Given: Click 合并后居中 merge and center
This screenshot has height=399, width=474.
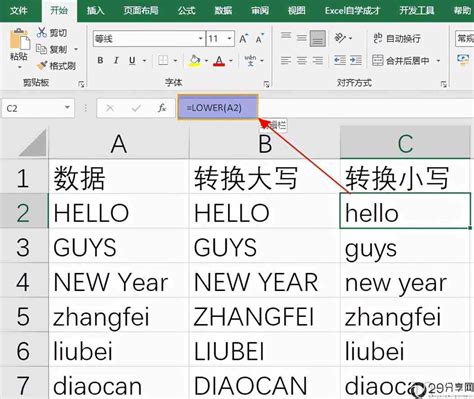Looking at the screenshot, I should pyautogui.click(x=401, y=61).
